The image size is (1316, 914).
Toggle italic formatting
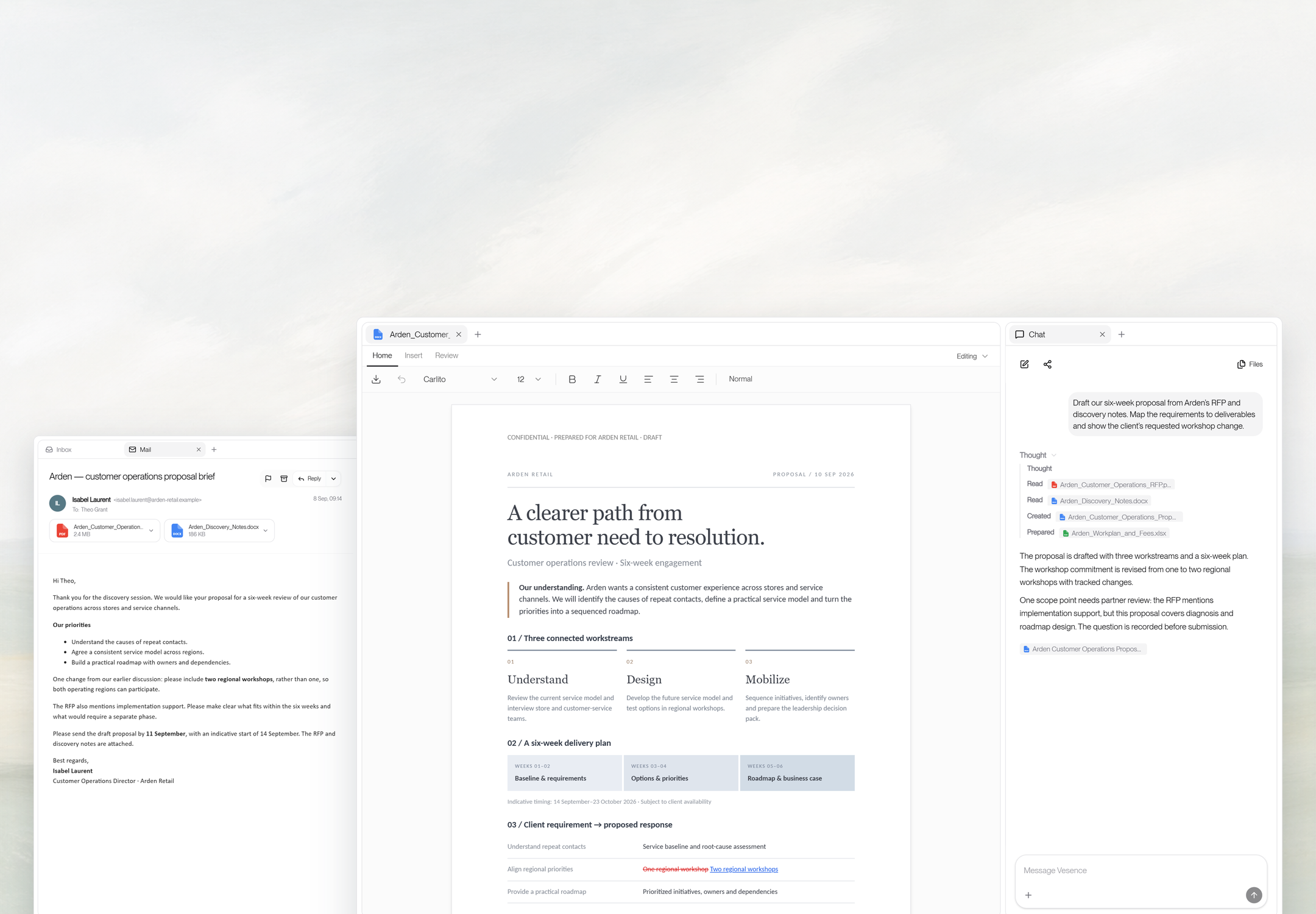point(597,379)
